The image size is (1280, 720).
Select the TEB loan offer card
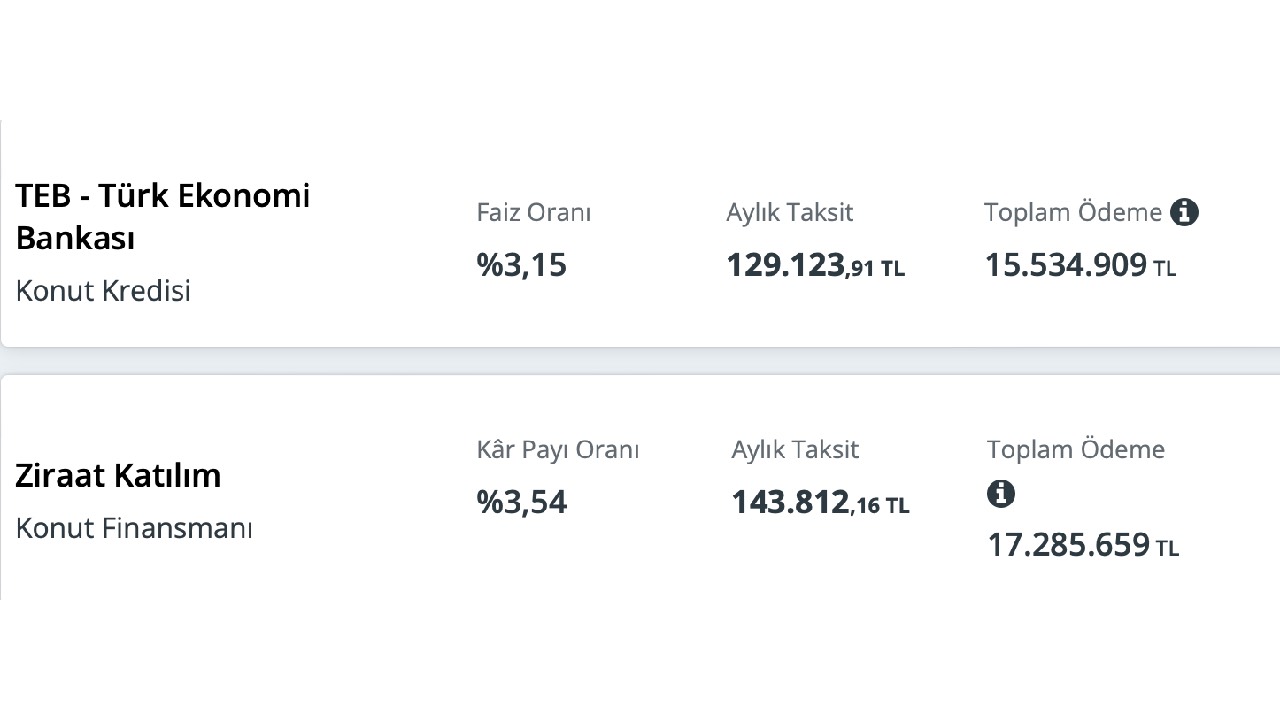coord(640,234)
